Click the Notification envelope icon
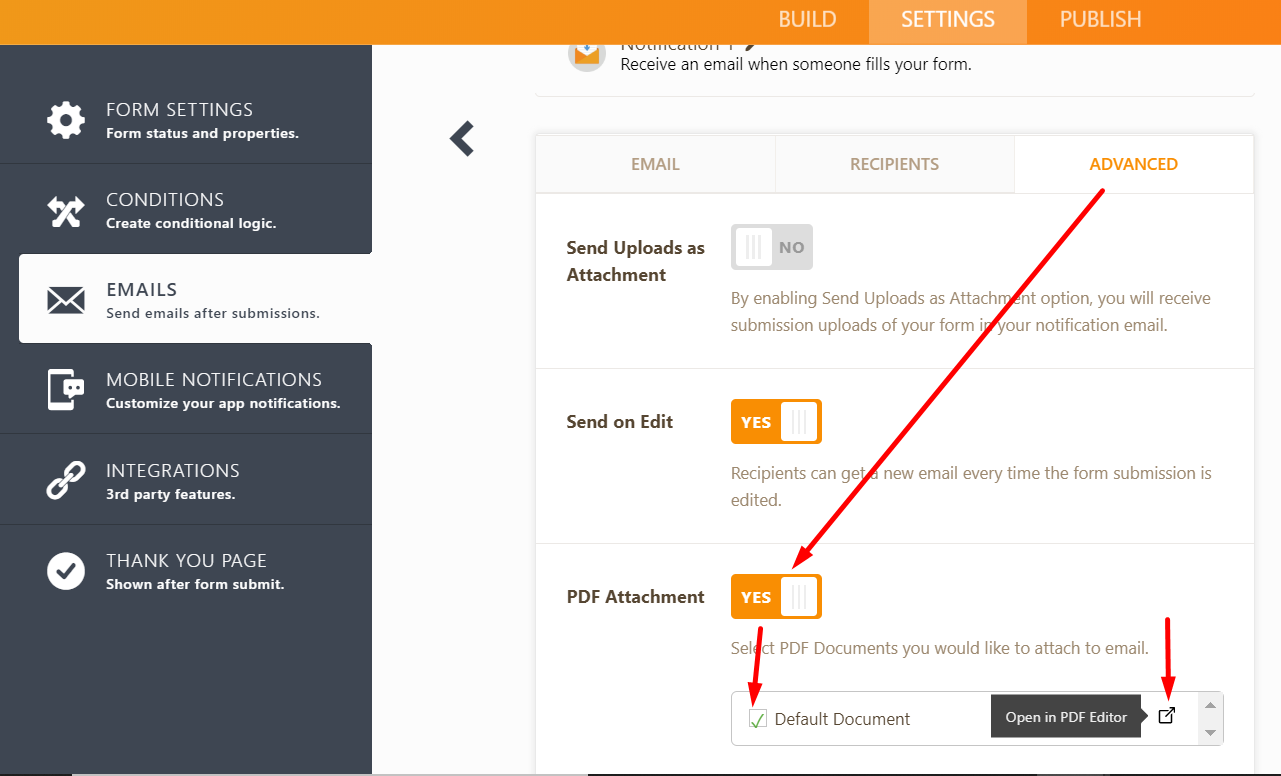This screenshot has height=776, width=1281. click(587, 54)
